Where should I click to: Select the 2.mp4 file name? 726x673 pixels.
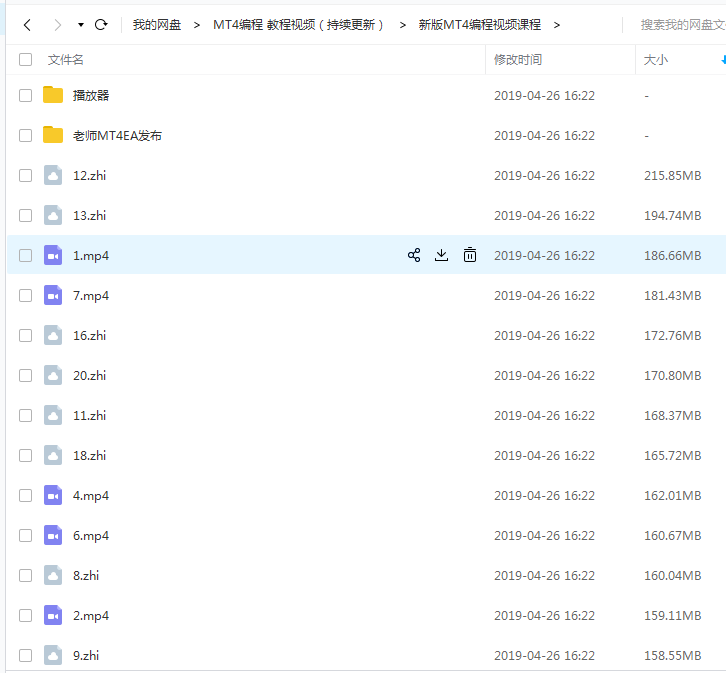91,616
